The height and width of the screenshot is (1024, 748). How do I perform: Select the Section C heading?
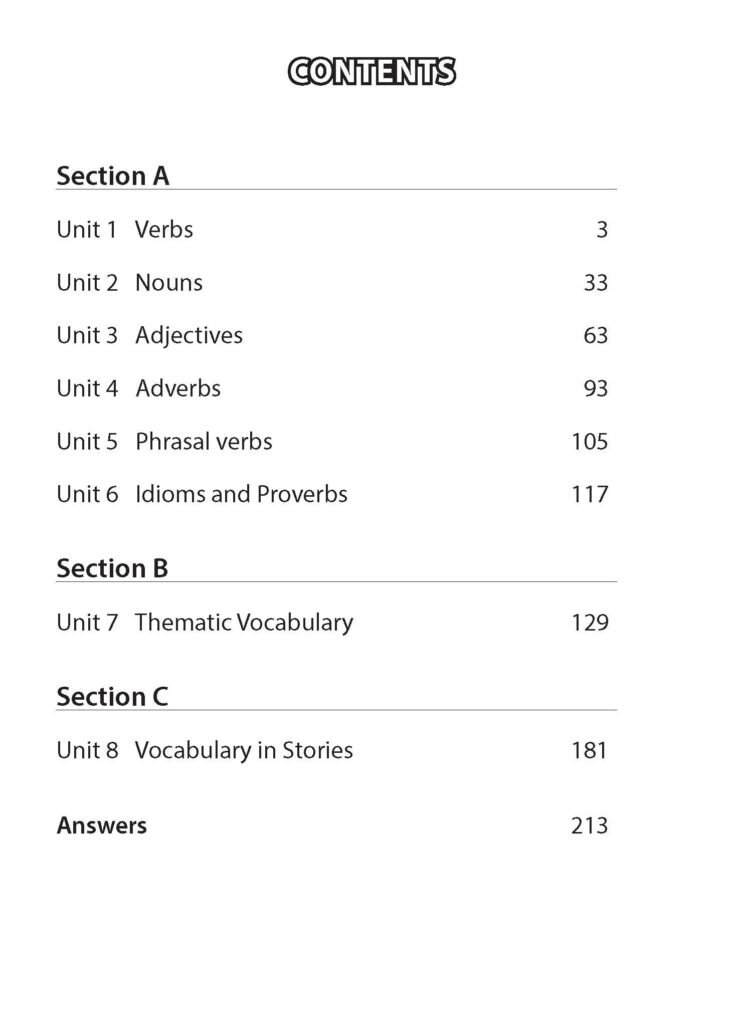coord(112,697)
